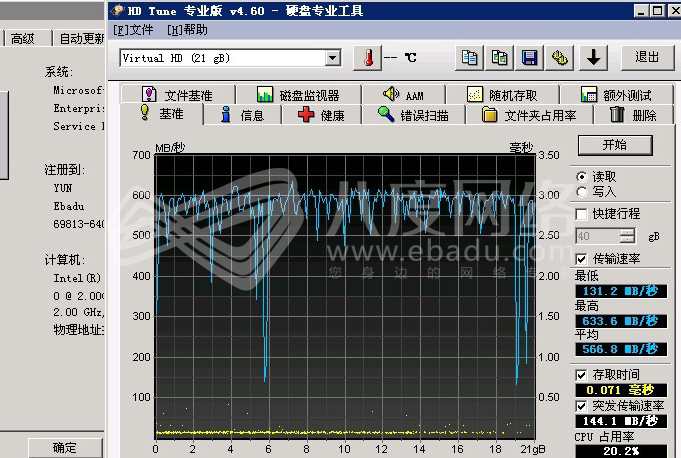This screenshot has width=681, height=458.
Task: Toggle the 传输速率 checkbox
Action: [x=581, y=259]
